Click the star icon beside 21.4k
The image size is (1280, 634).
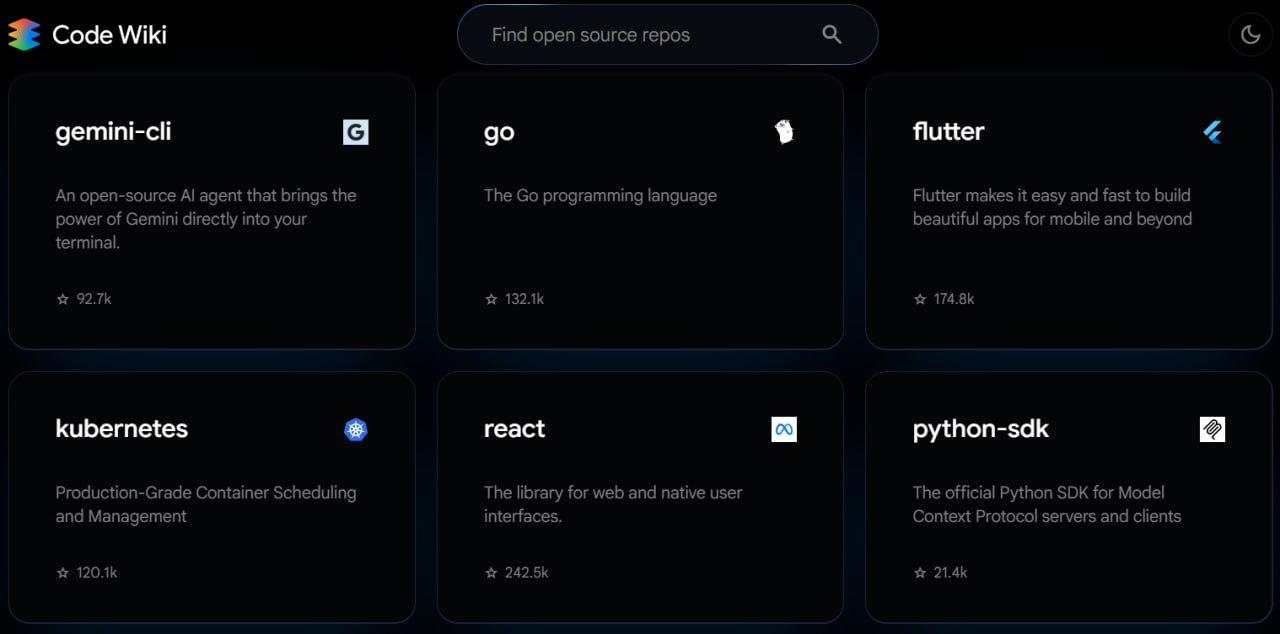click(920, 573)
